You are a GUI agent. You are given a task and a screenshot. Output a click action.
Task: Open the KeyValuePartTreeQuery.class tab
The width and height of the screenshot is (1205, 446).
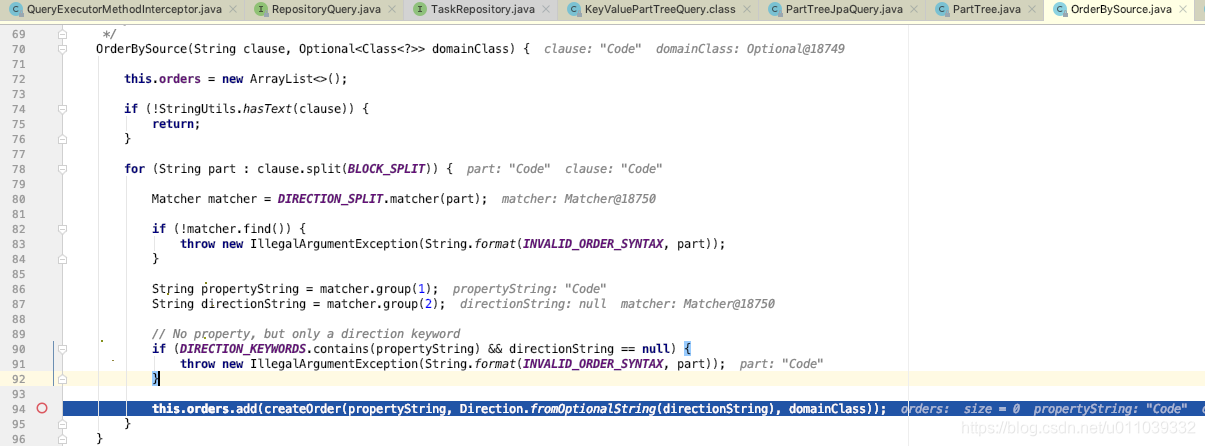click(660, 9)
